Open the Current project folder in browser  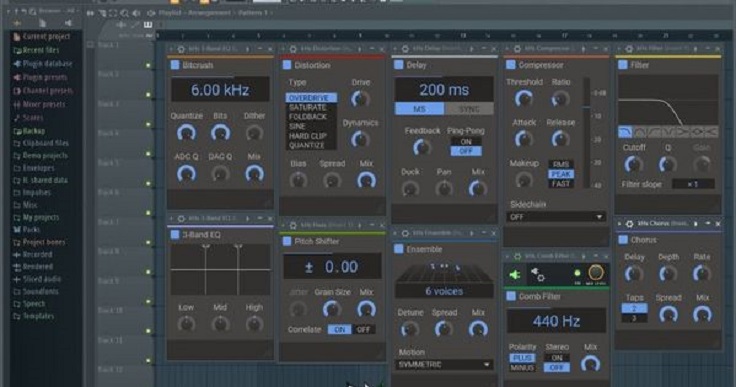tap(42, 36)
